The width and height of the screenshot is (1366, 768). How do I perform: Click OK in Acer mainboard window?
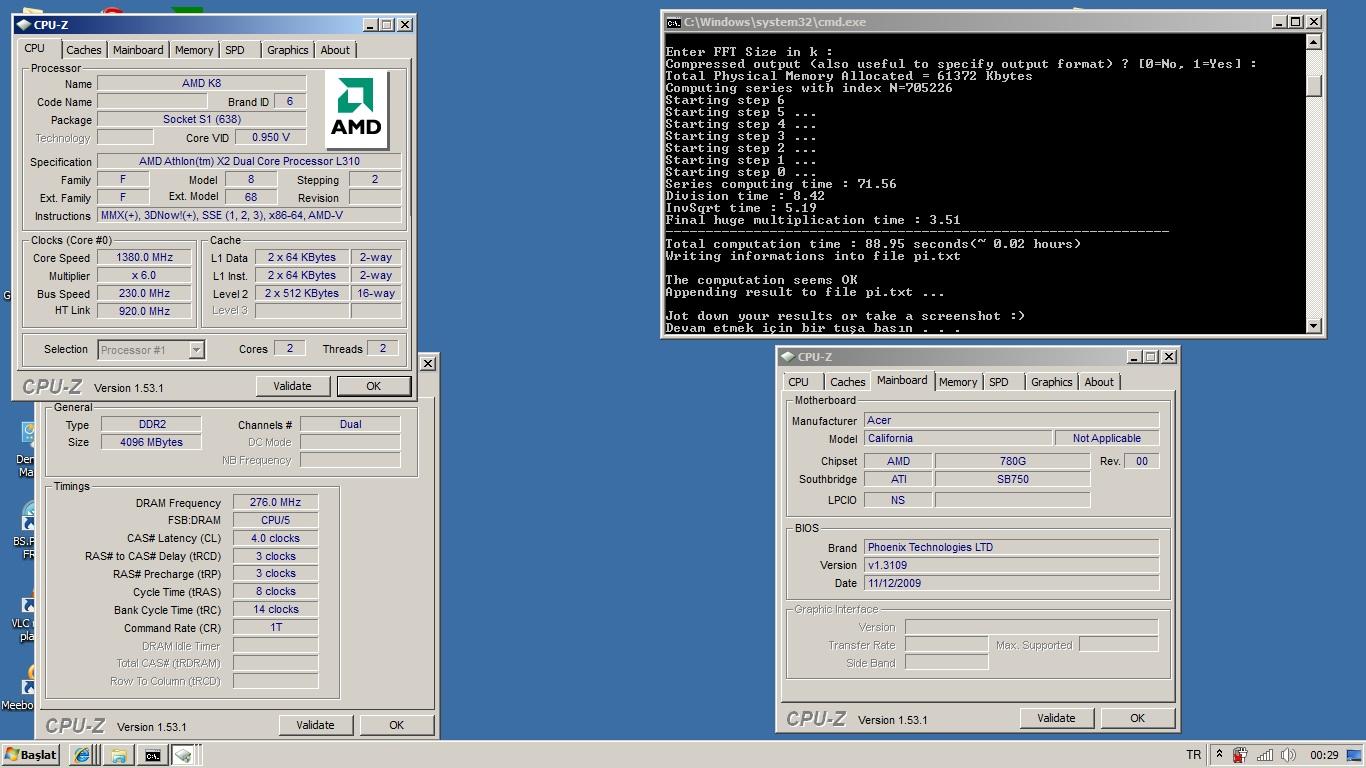pos(1137,718)
